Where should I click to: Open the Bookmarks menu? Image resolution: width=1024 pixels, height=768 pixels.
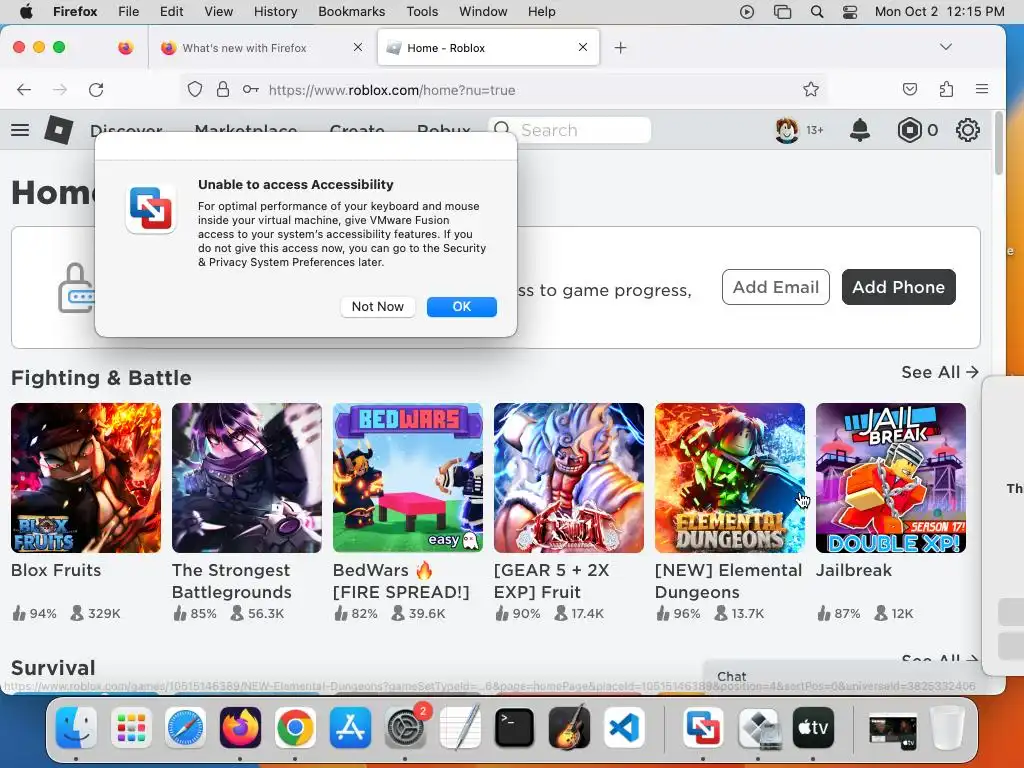point(351,12)
